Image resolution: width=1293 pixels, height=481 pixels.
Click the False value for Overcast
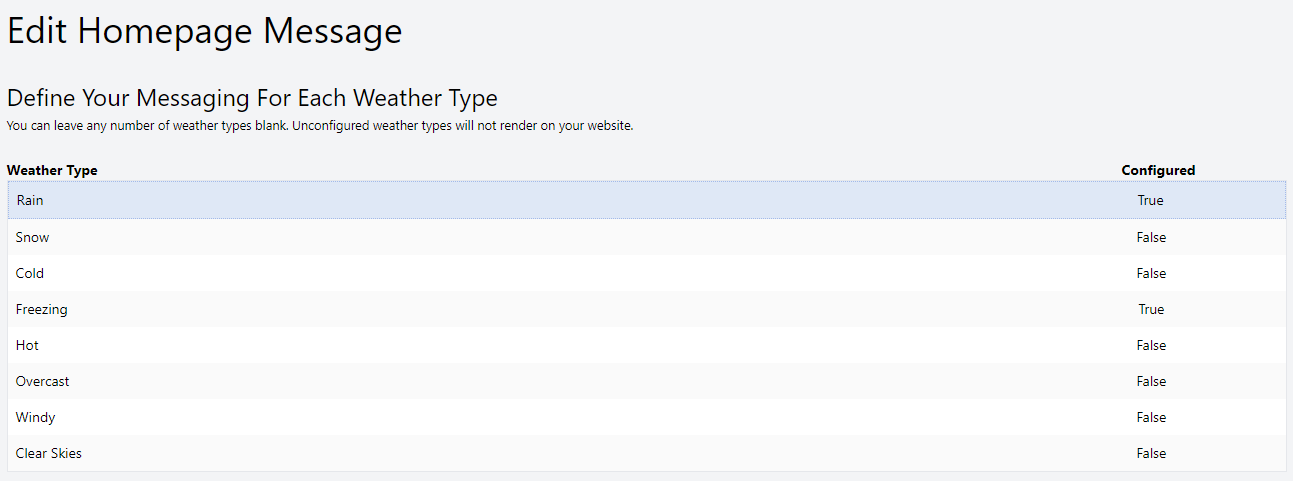[1151, 381]
